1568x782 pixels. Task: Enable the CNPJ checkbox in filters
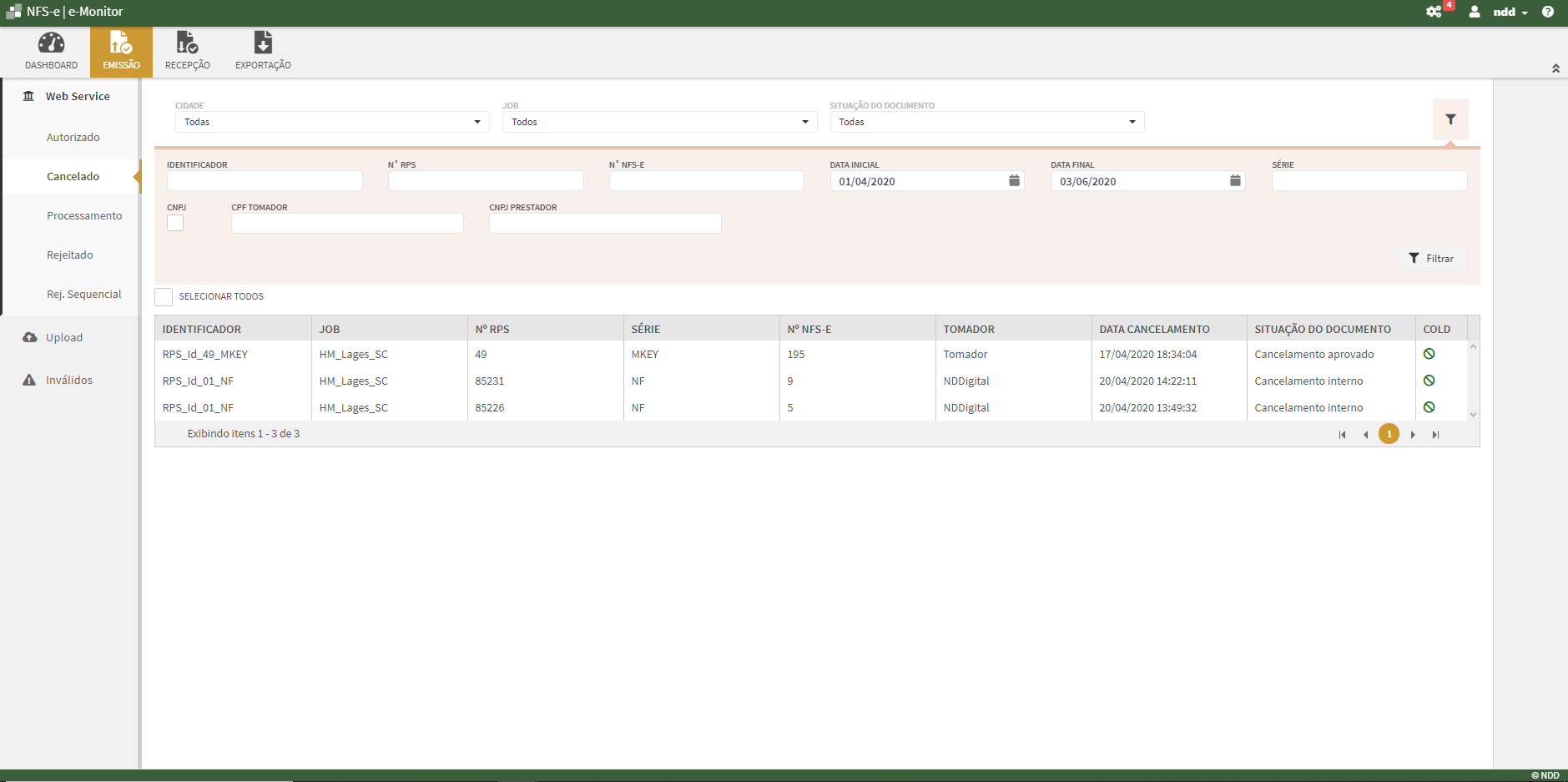coord(175,223)
